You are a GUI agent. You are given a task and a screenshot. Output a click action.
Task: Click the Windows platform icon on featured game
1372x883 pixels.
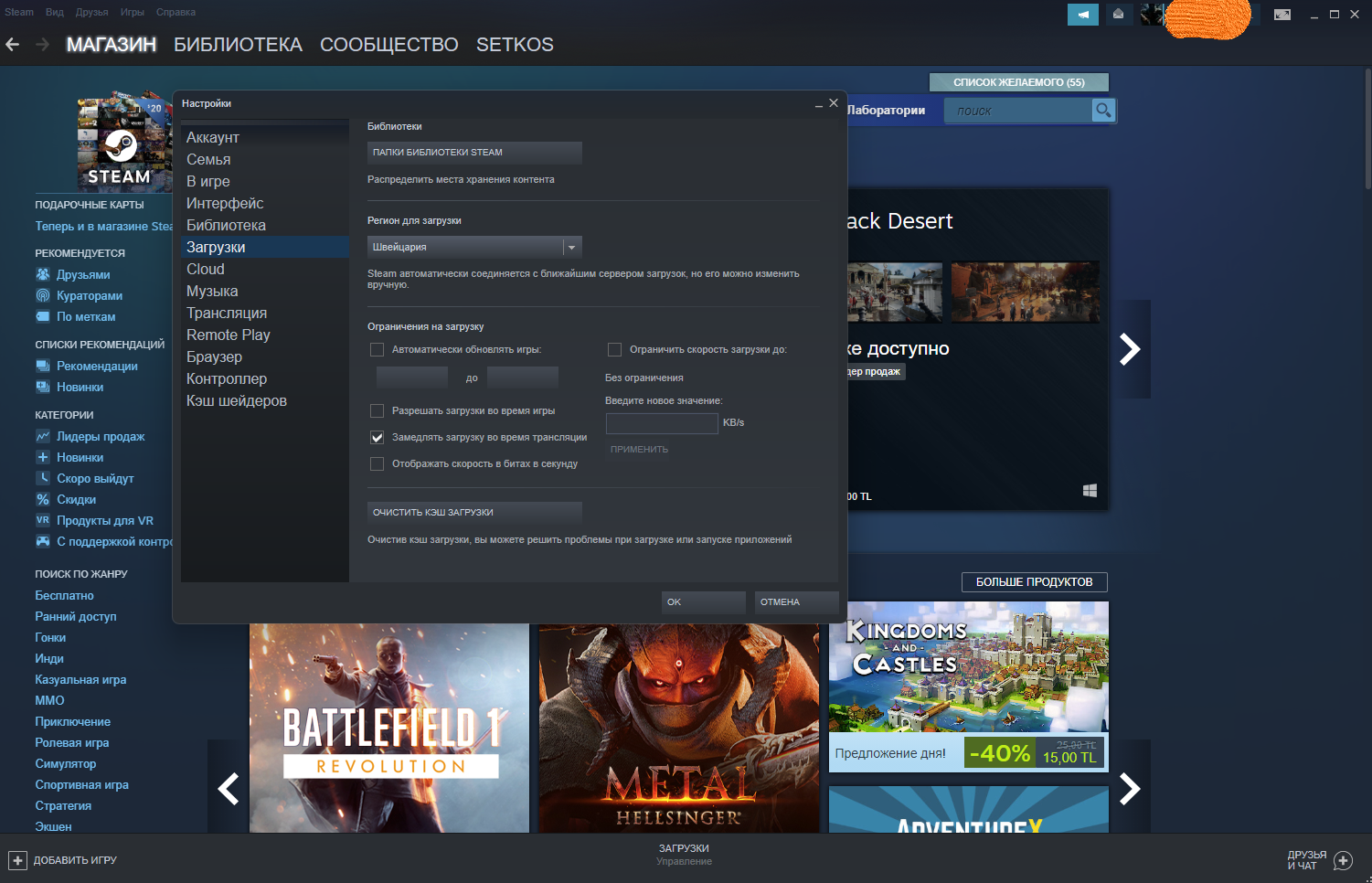click(x=1090, y=491)
